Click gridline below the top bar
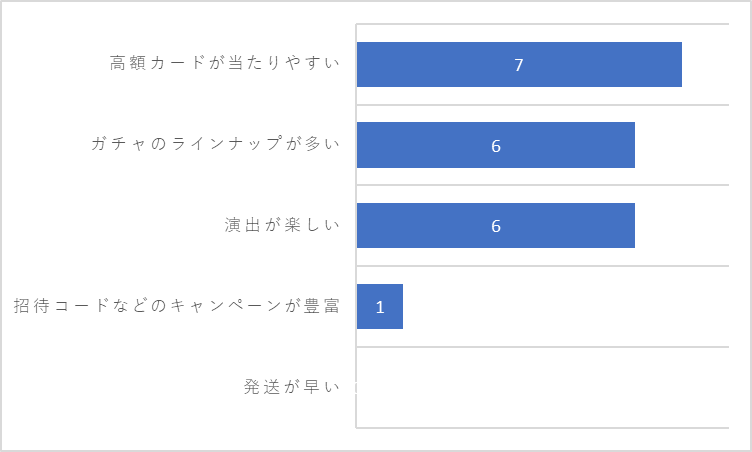The width and height of the screenshot is (752, 452). (543, 105)
